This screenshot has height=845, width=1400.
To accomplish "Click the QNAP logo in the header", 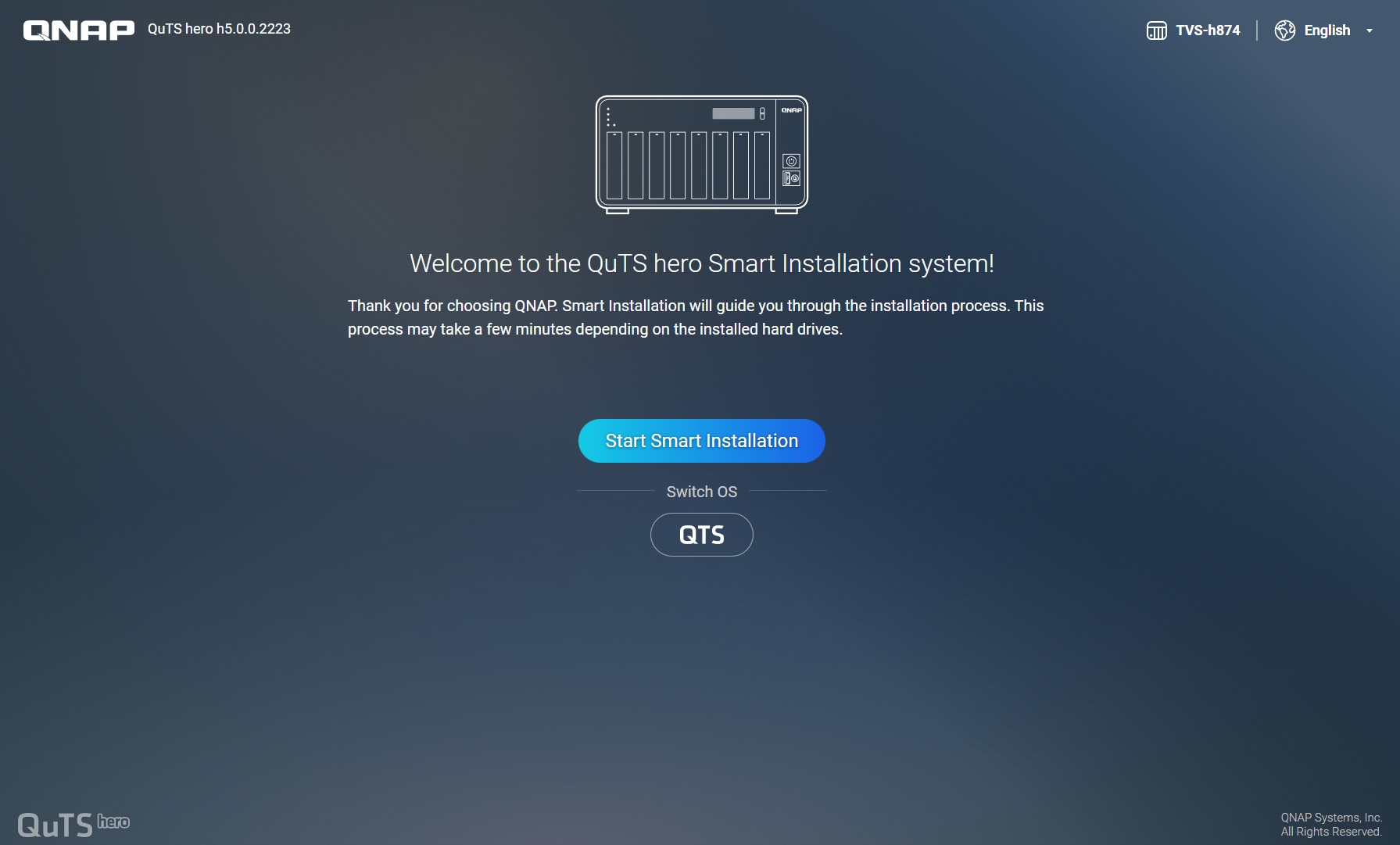I will [79, 30].
